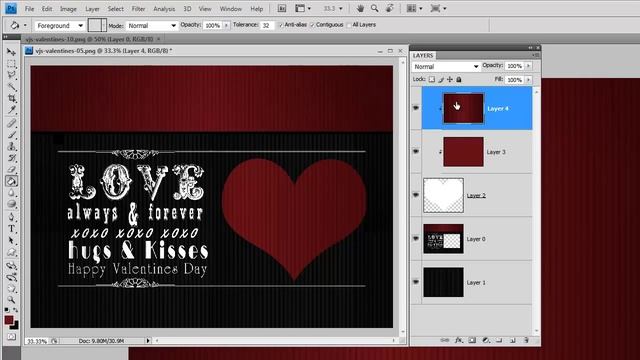Create new fill or adjustment layer

coord(486,340)
